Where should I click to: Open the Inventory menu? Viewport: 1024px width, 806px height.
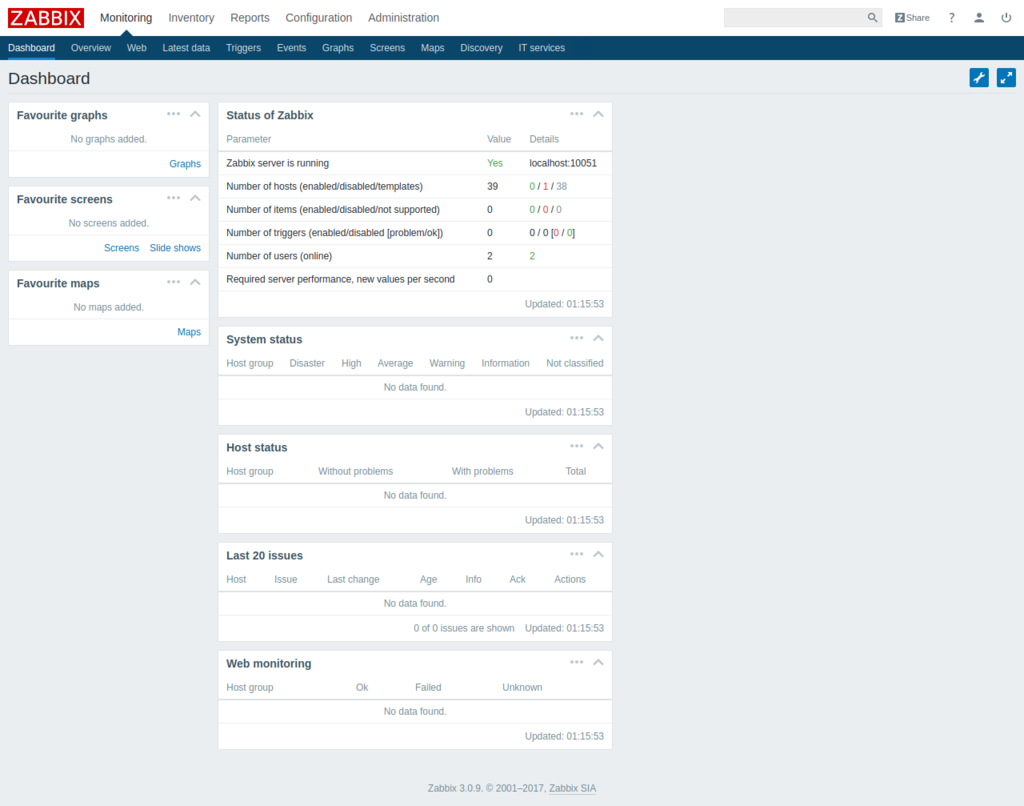click(191, 18)
